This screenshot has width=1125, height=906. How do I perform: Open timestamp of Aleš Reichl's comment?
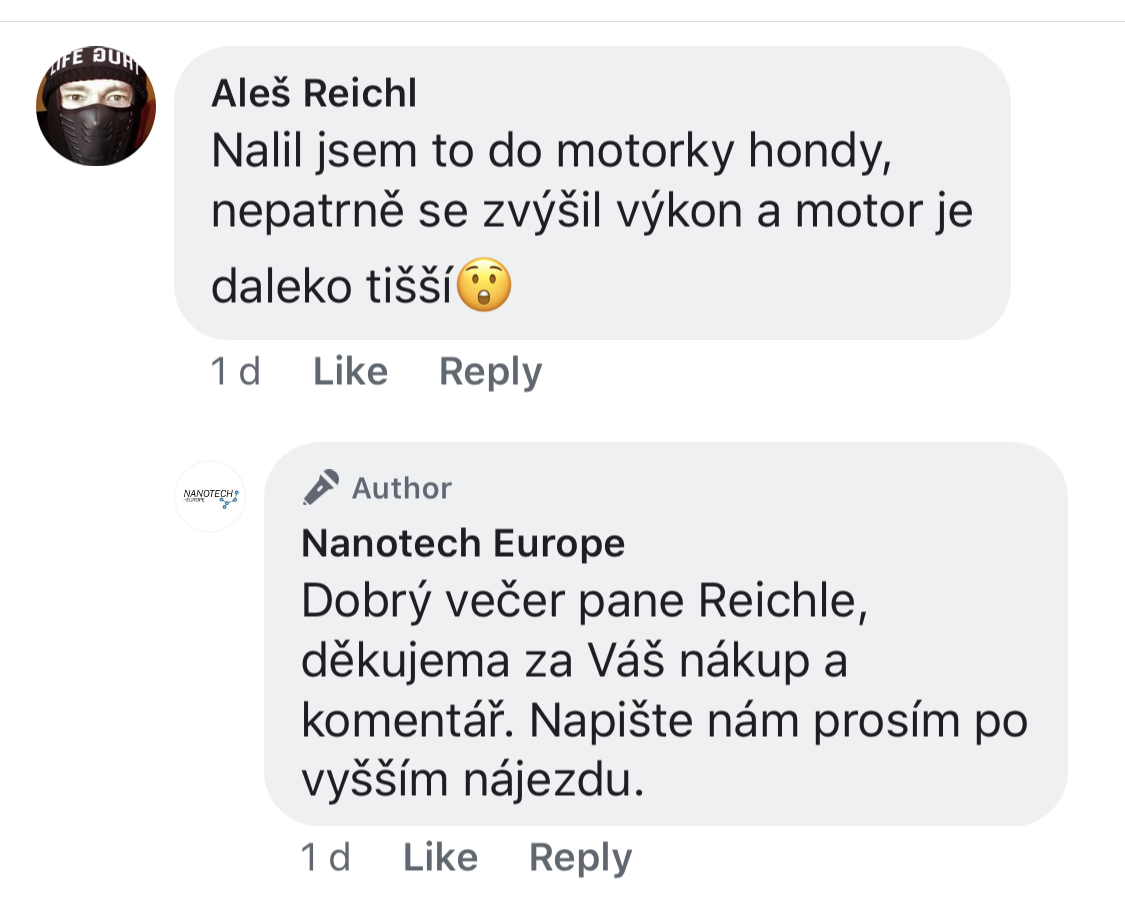click(x=236, y=372)
